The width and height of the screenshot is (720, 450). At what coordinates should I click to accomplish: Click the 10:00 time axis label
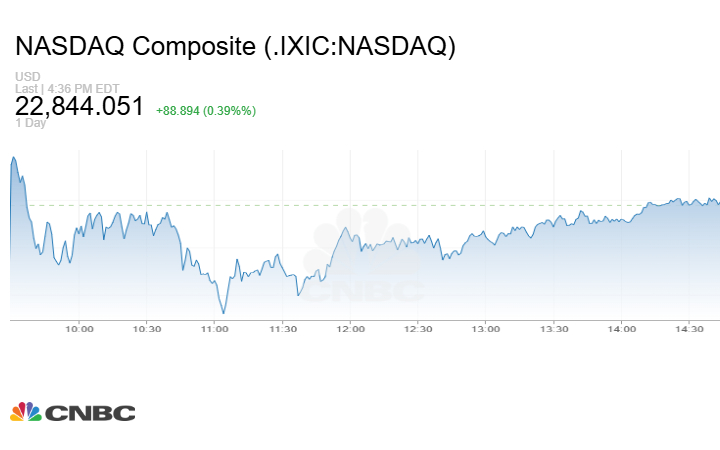pos(79,329)
